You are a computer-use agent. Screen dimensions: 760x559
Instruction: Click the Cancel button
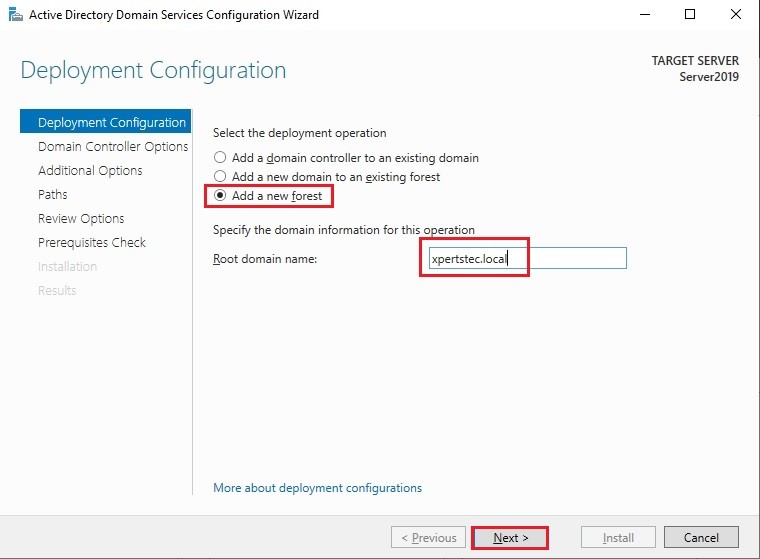pos(701,537)
